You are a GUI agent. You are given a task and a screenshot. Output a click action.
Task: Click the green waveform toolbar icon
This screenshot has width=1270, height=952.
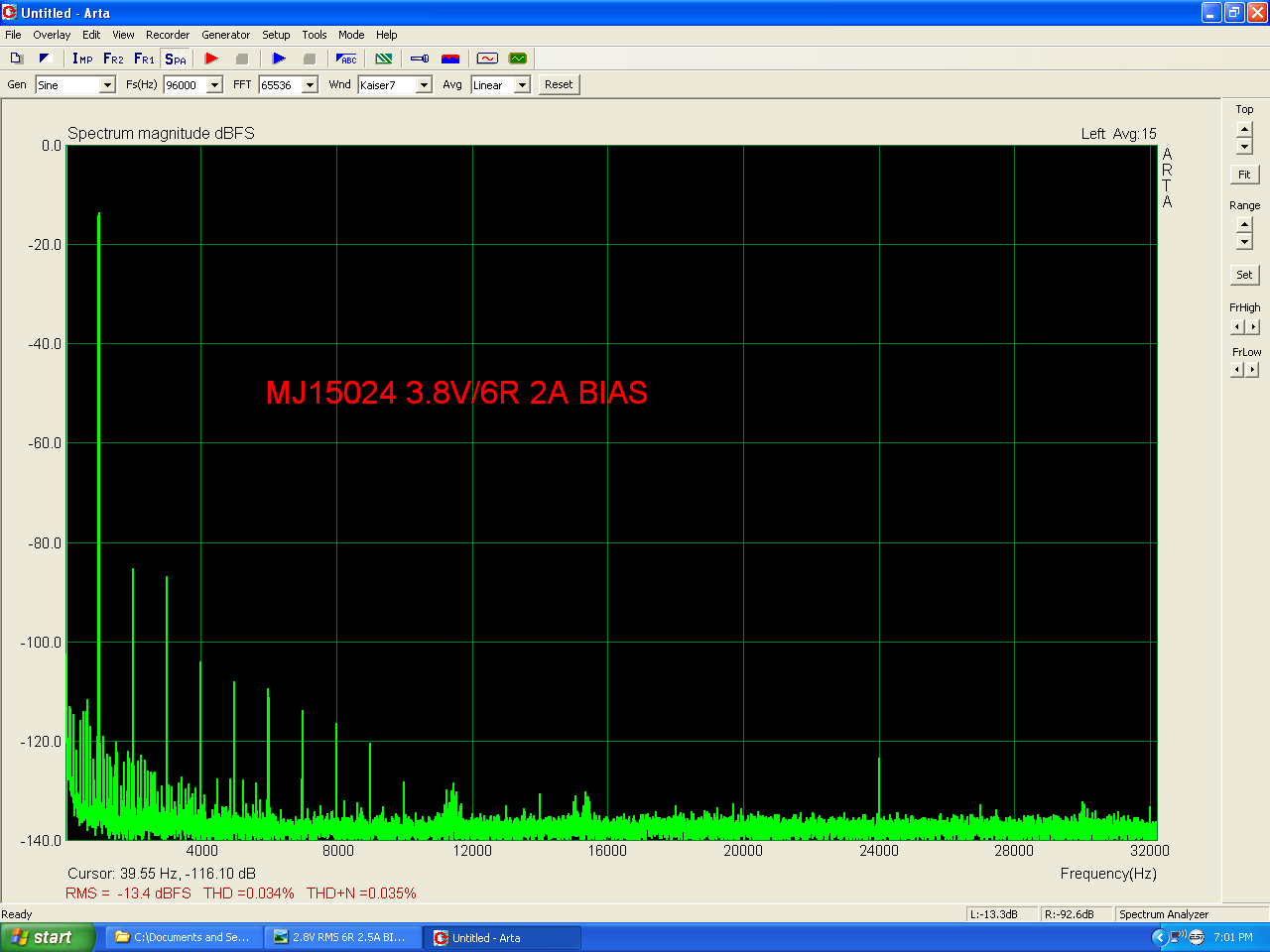click(x=518, y=59)
